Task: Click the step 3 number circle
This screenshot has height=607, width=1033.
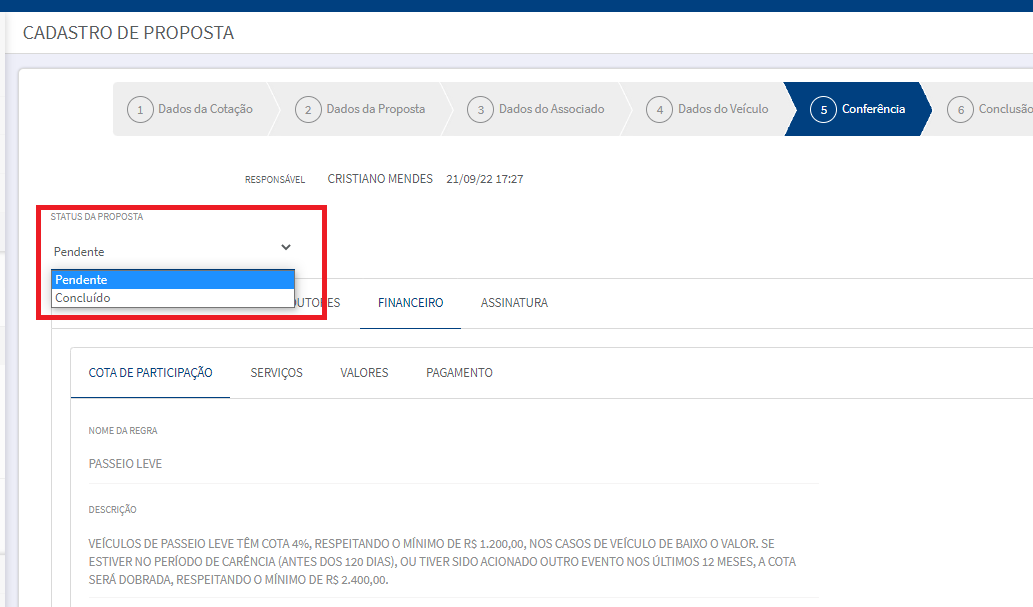Action: tap(480, 109)
